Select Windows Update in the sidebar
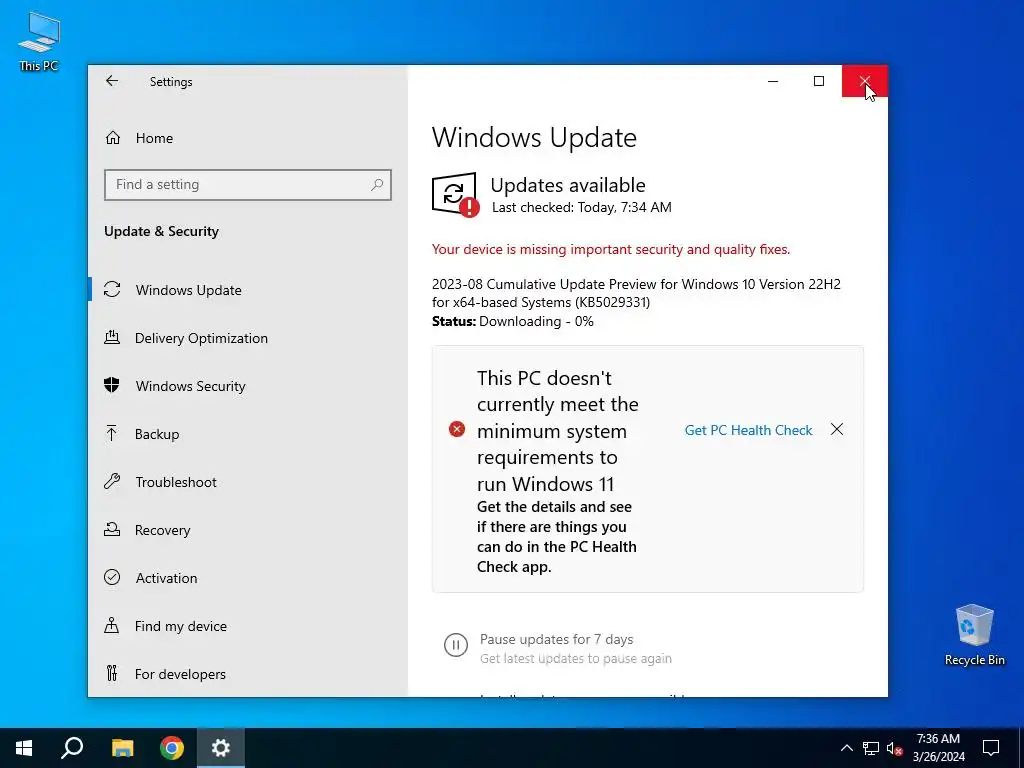Screen dimensions: 1024x768 click(x=248, y=290)
